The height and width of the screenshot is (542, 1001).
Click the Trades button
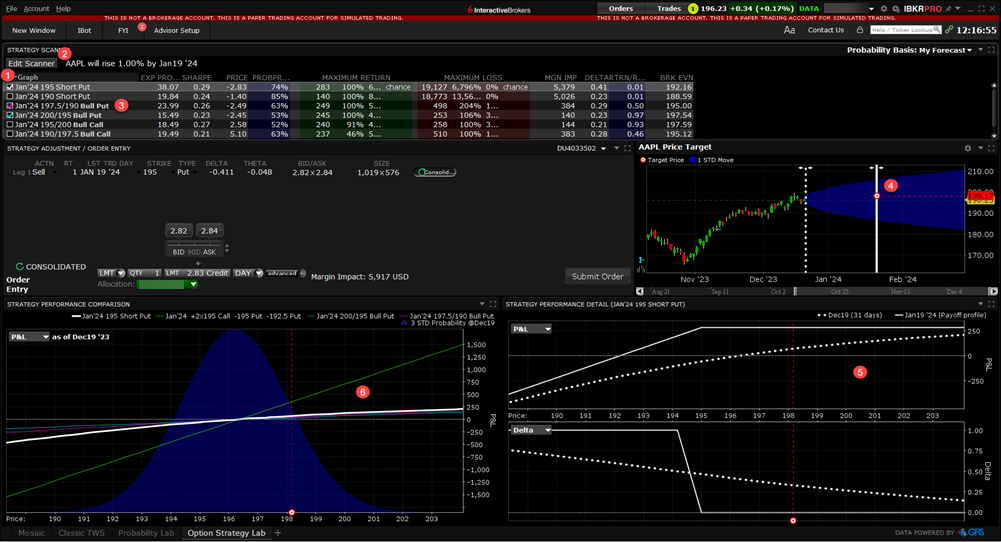point(669,9)
